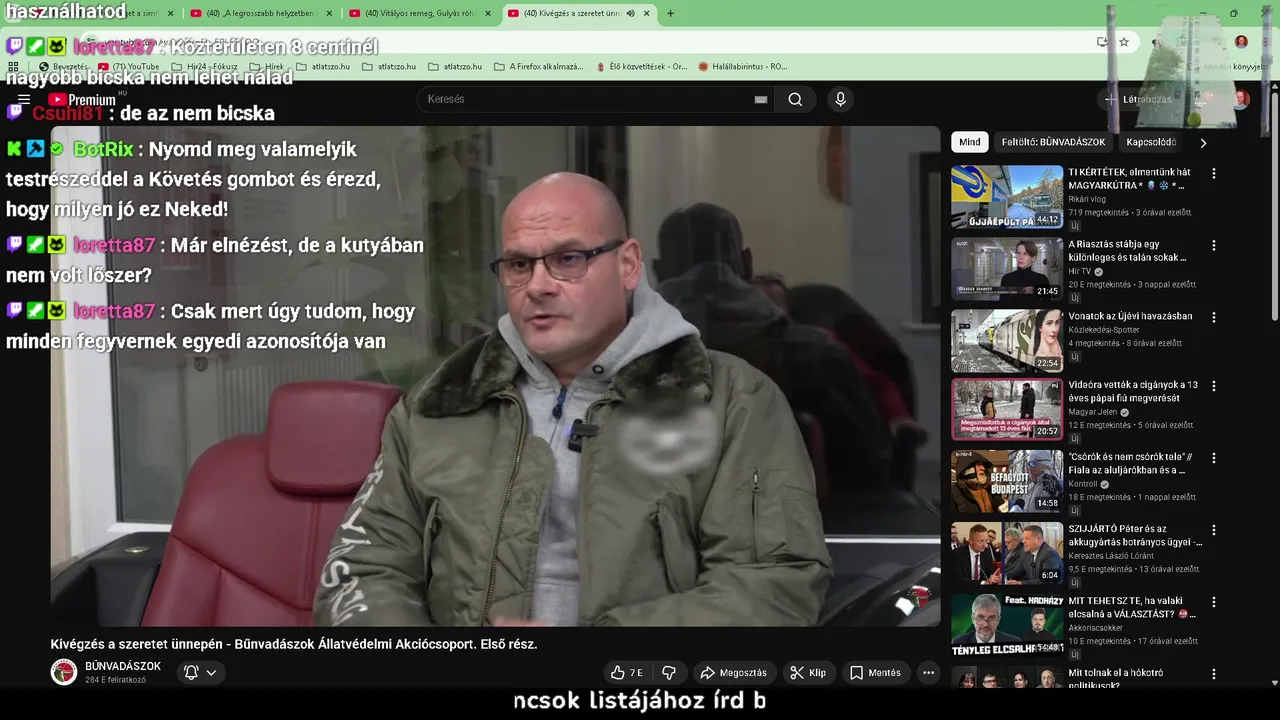This screenshot has width=1280, height=720.
Task: Open the Hír24 - Fókusz bookmark folder
Action: (204, 66)
